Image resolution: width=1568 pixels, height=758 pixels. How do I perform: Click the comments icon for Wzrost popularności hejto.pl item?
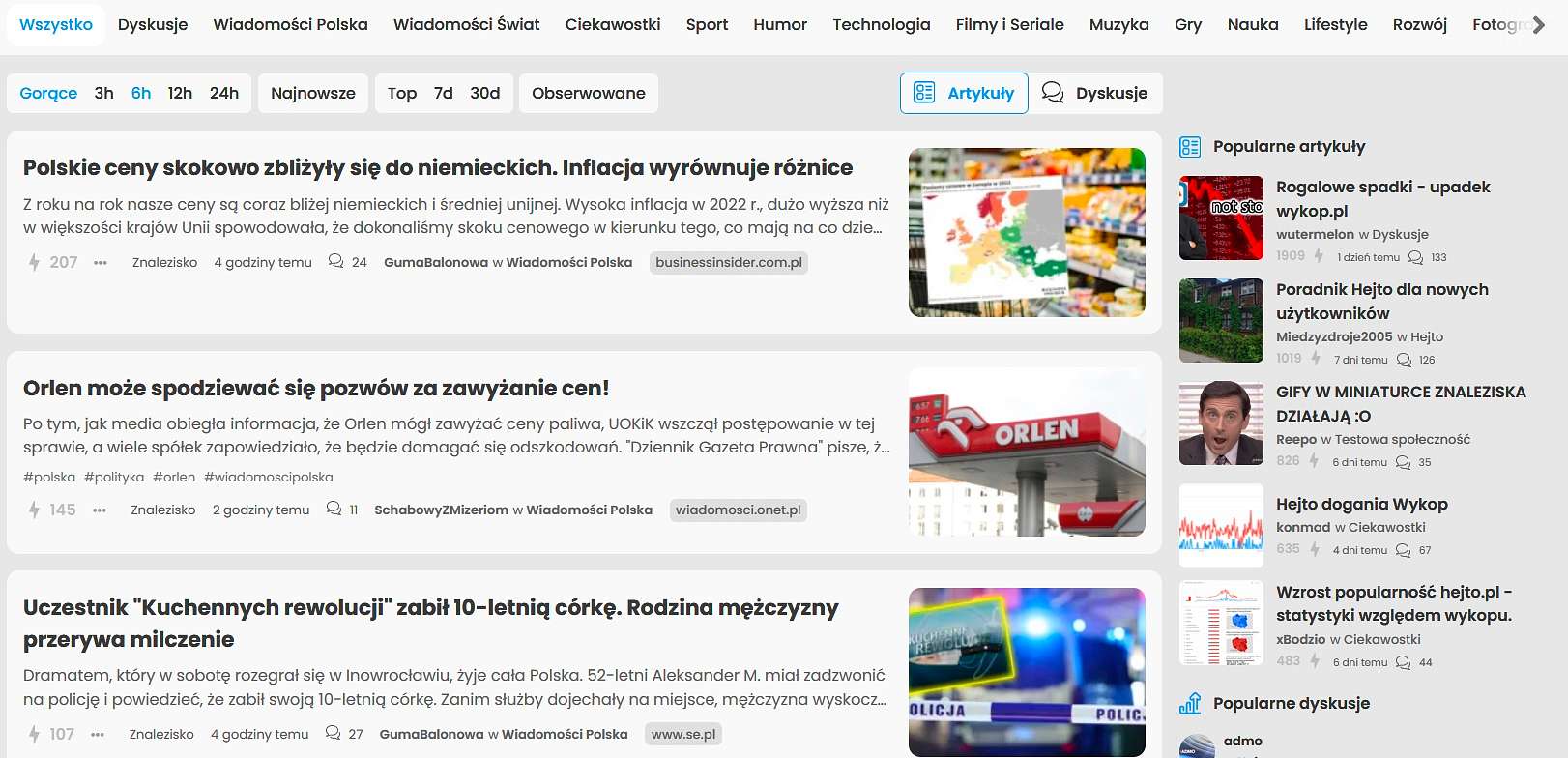(x=1404, y=662)
